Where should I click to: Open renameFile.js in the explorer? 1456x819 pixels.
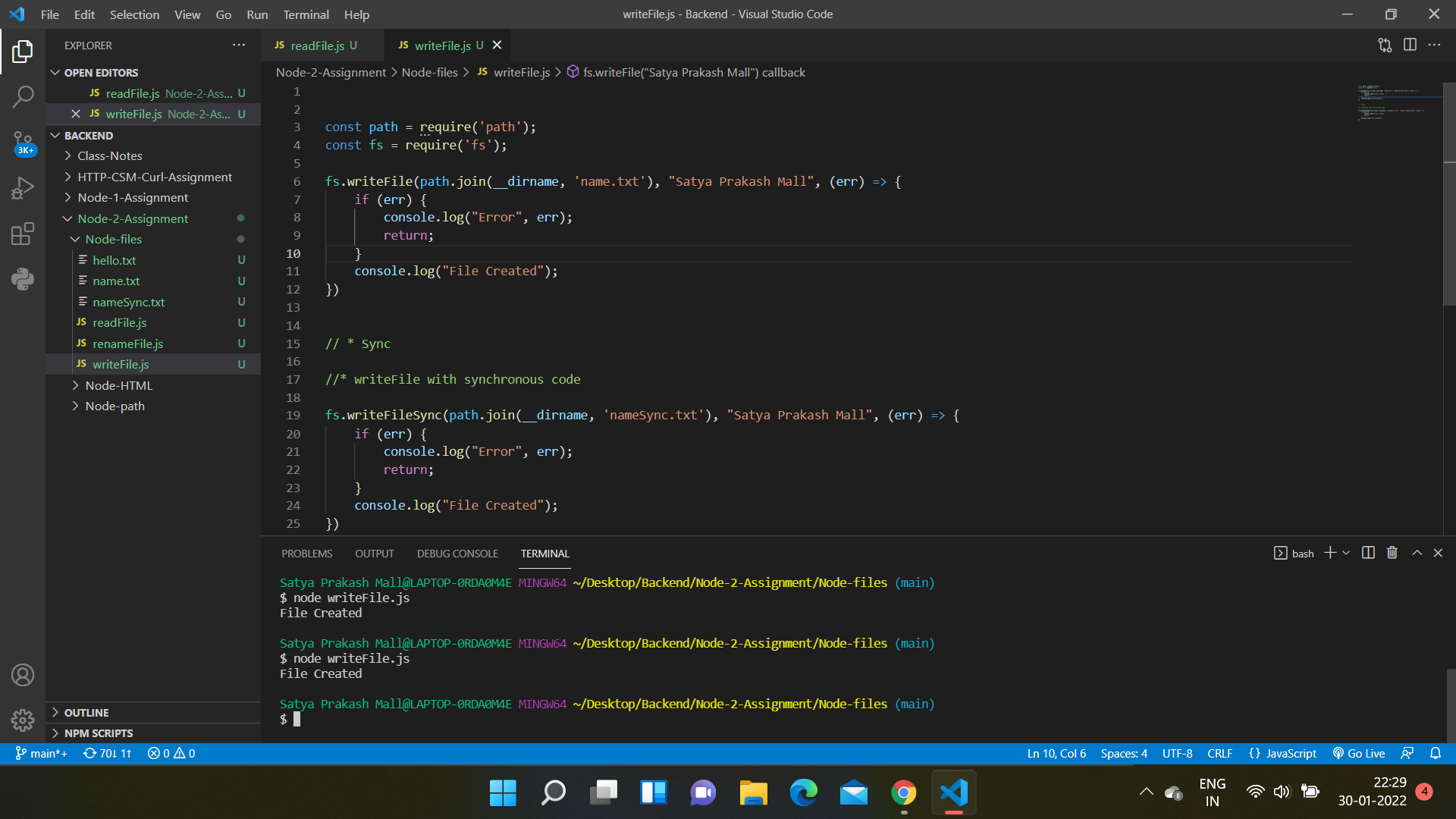click(153, 344)
